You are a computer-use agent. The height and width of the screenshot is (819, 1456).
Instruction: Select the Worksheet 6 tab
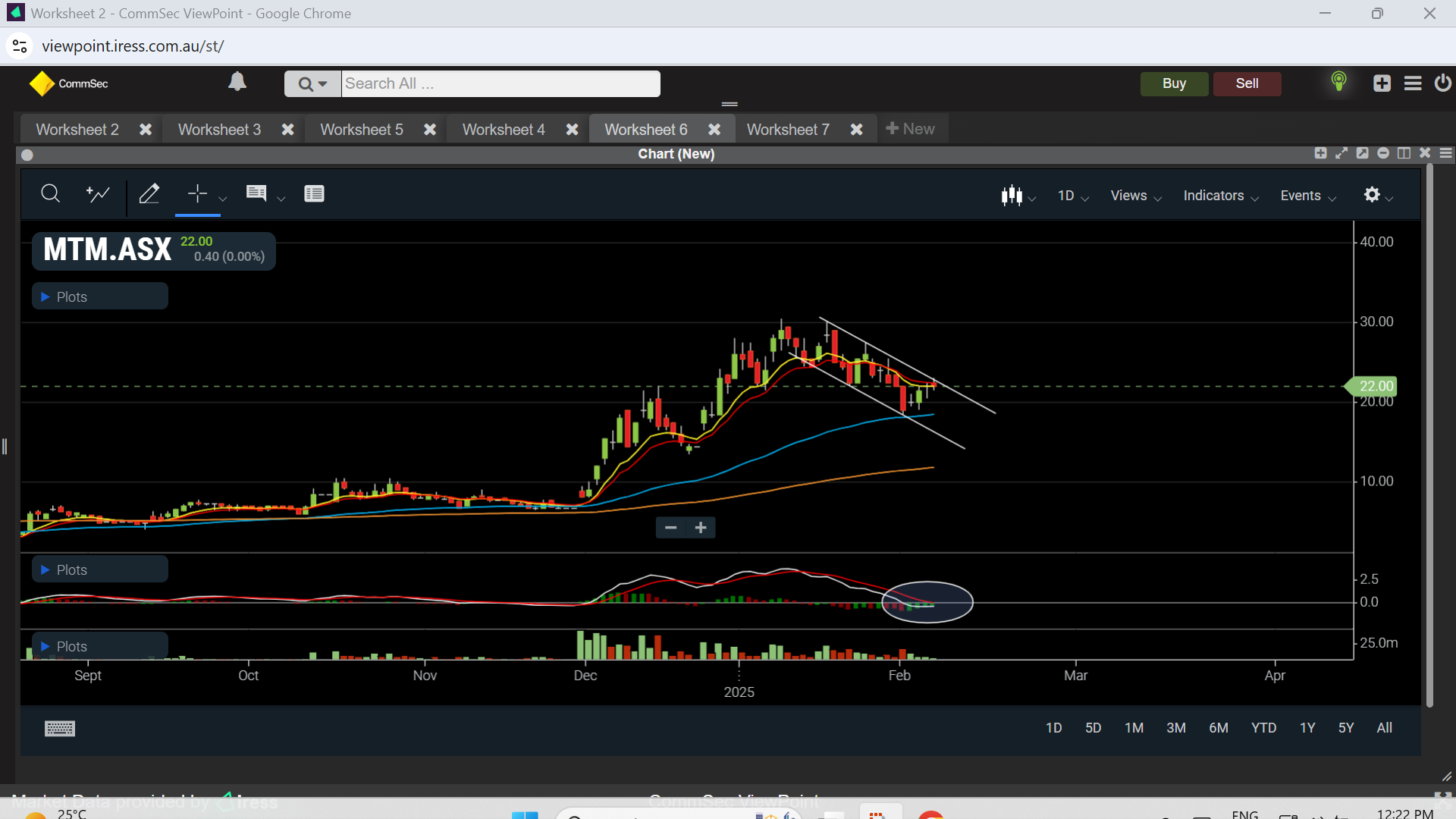(646, 130)
